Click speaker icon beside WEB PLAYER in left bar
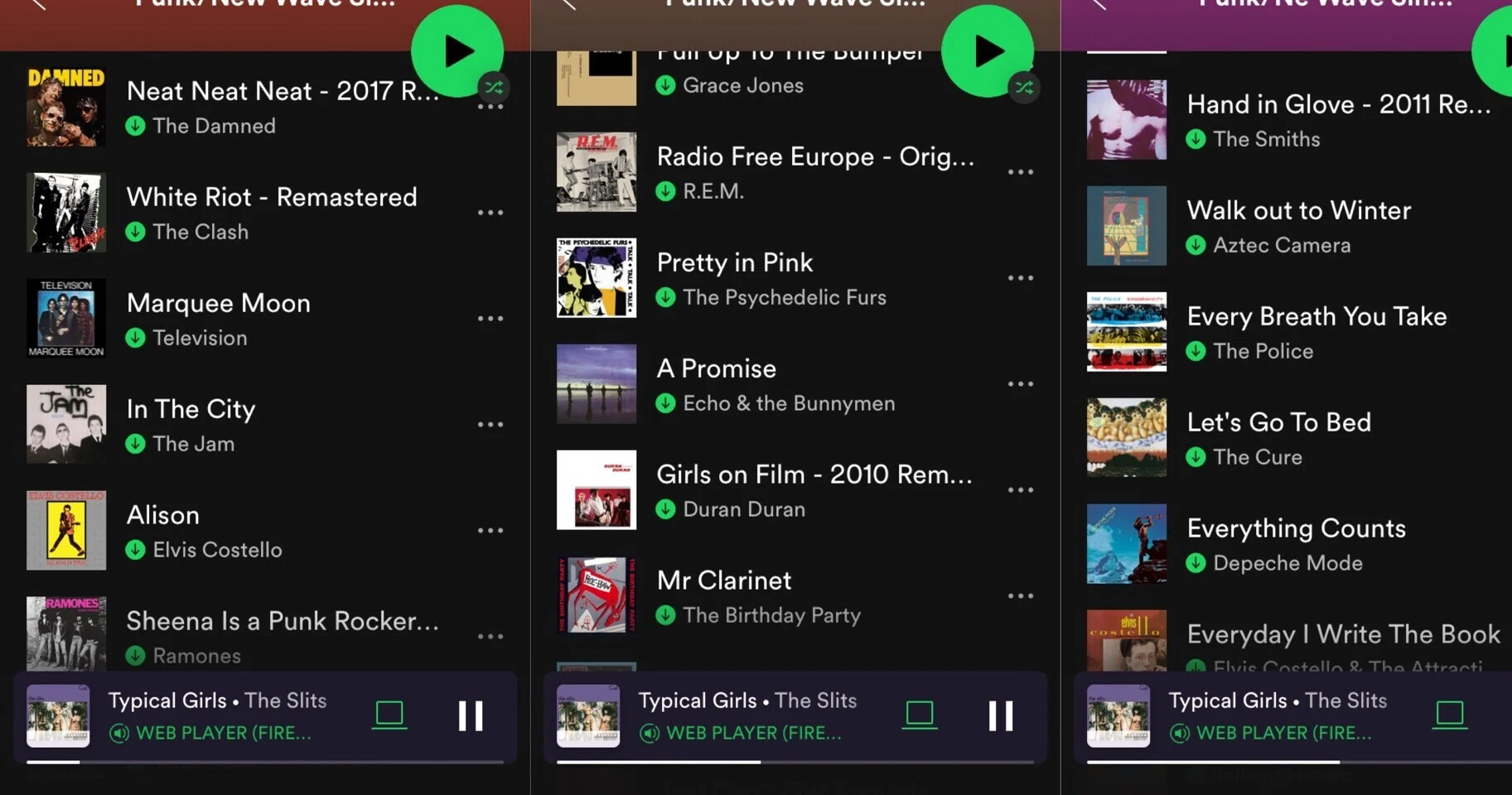Screen dimensions: 1512x795 pos(119,733)
